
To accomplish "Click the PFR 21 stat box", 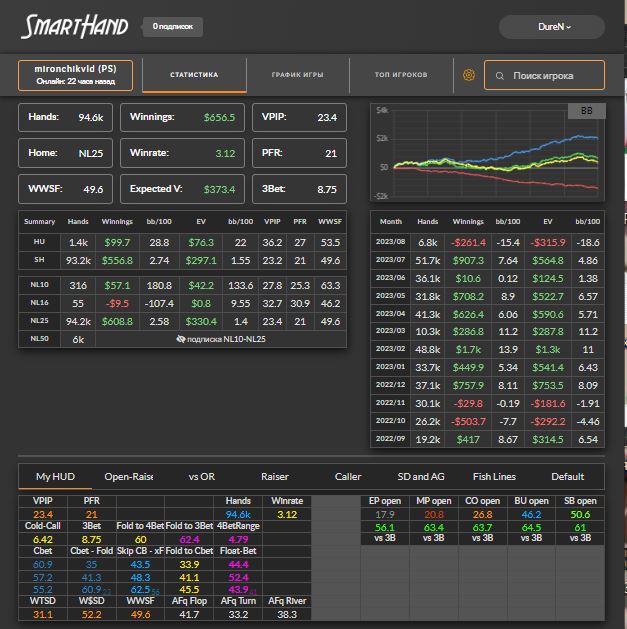I will (x=299, y=153).
